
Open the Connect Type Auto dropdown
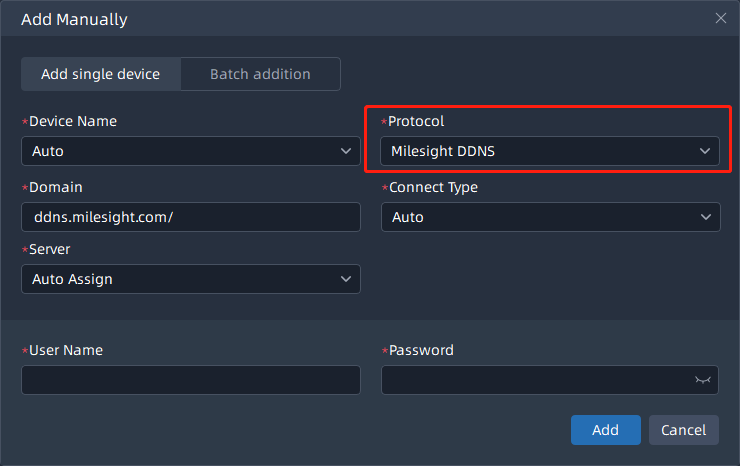540,217
